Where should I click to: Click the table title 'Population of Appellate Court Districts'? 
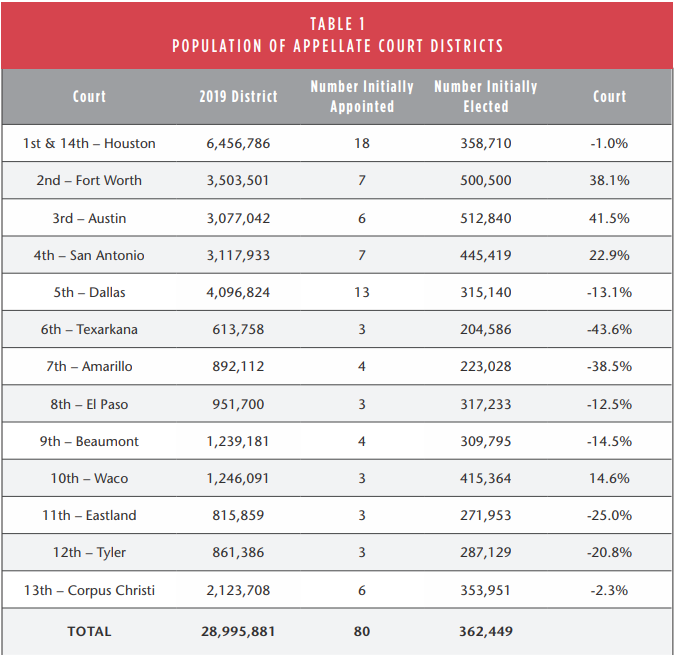tap(337, 46)
